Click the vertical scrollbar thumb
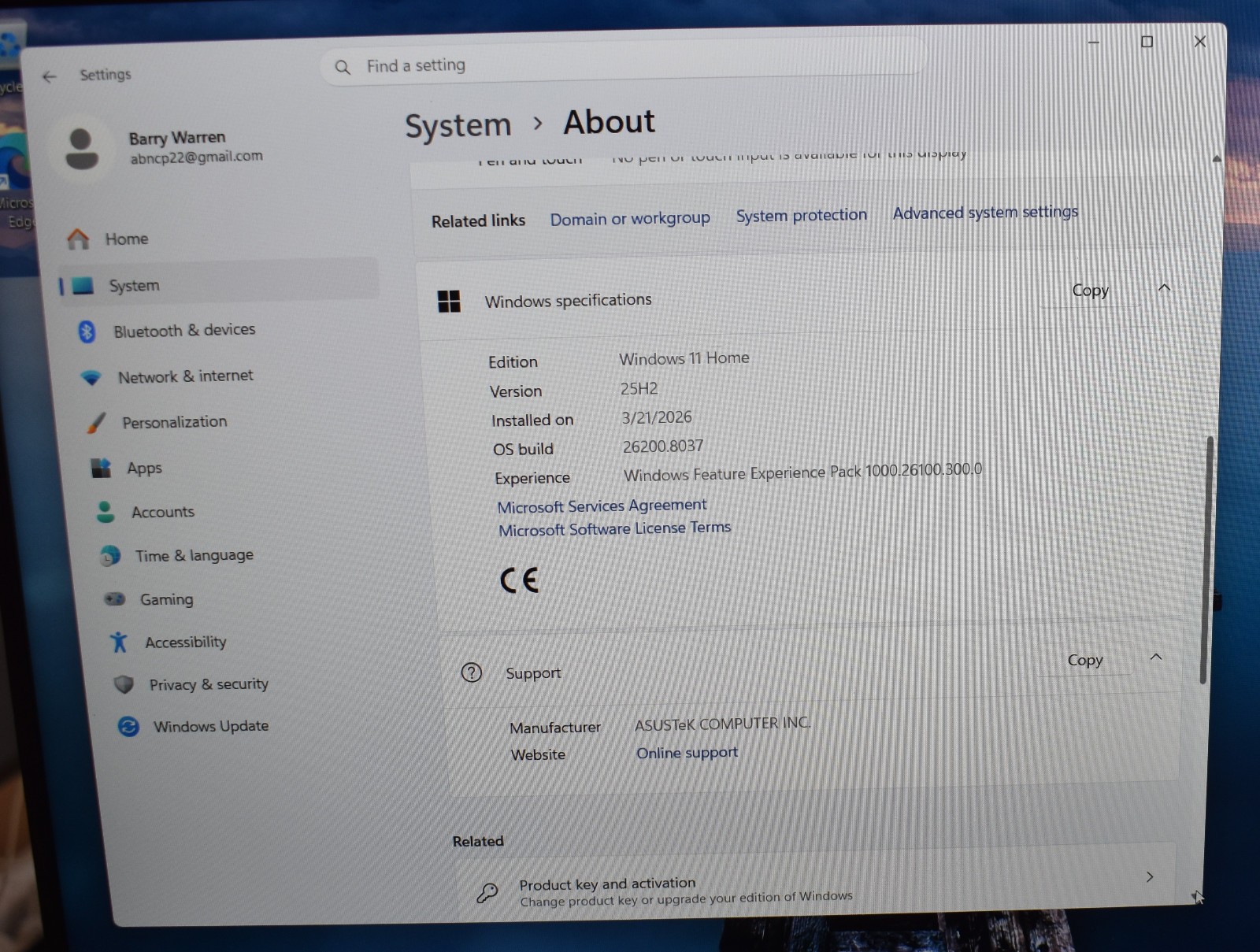Viewport: 1260px width, 952px height. click(x=1206, y=559)
